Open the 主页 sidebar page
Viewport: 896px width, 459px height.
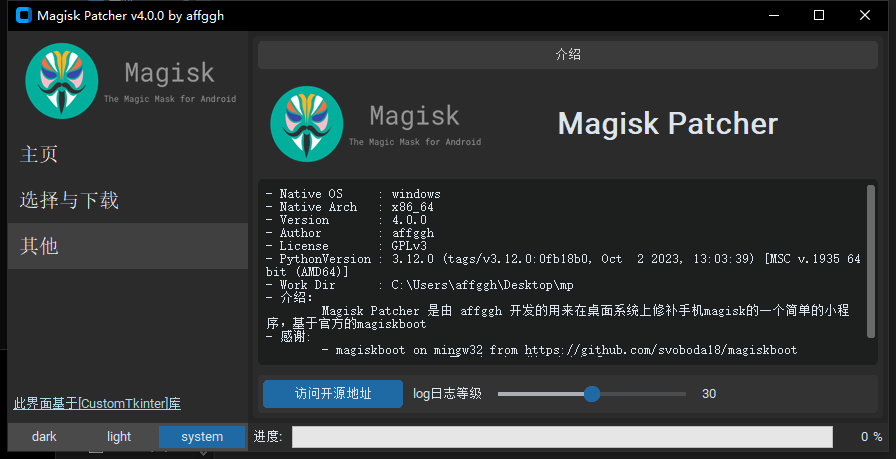coord(128,154)
